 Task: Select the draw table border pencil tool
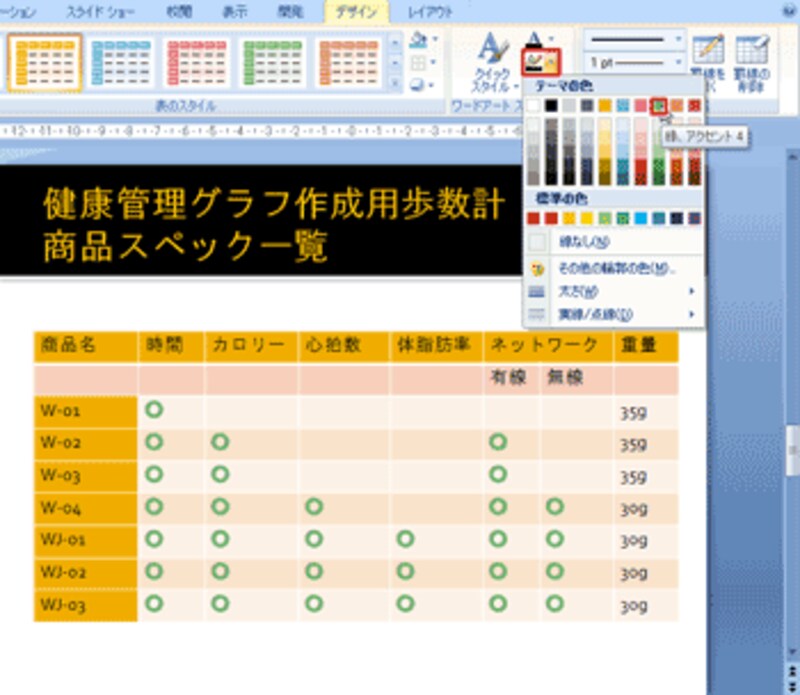[708, 62]
